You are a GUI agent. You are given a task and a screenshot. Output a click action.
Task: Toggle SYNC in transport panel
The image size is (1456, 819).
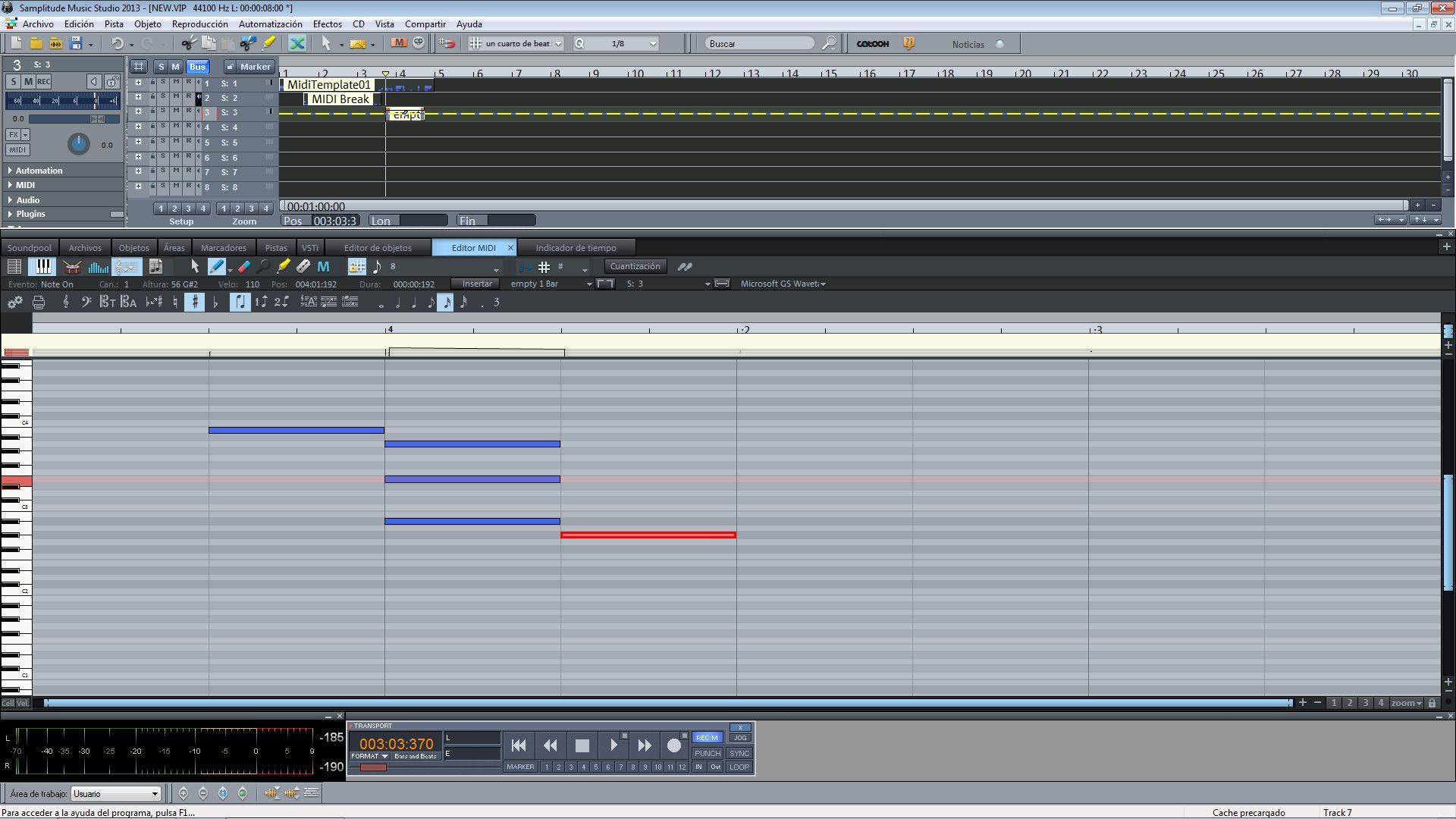[739, 753]
